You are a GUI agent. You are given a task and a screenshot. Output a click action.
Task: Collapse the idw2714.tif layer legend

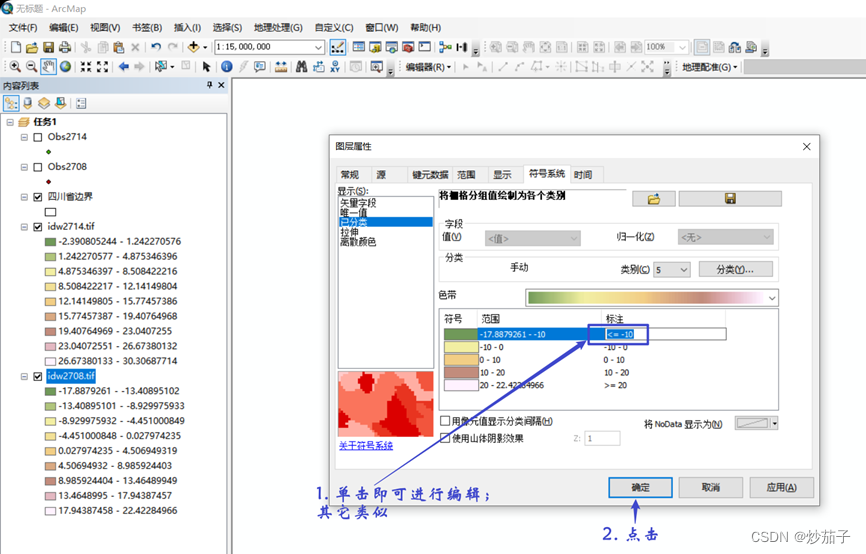[x=24, y=226]
